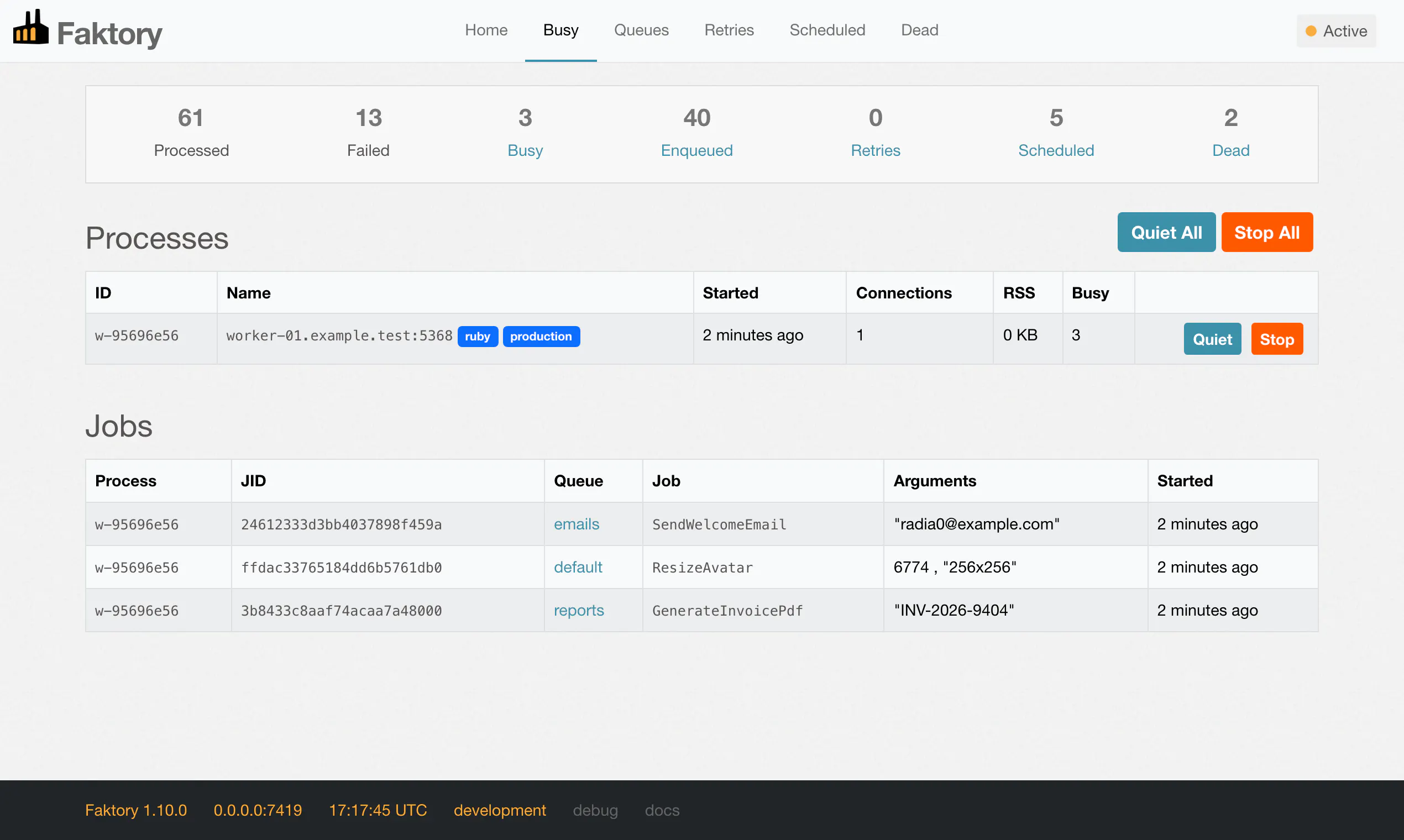This screenshot has height=840, width=1404.
Task: Click the "INV-2026-9404" argument
Action: point(954,610)
